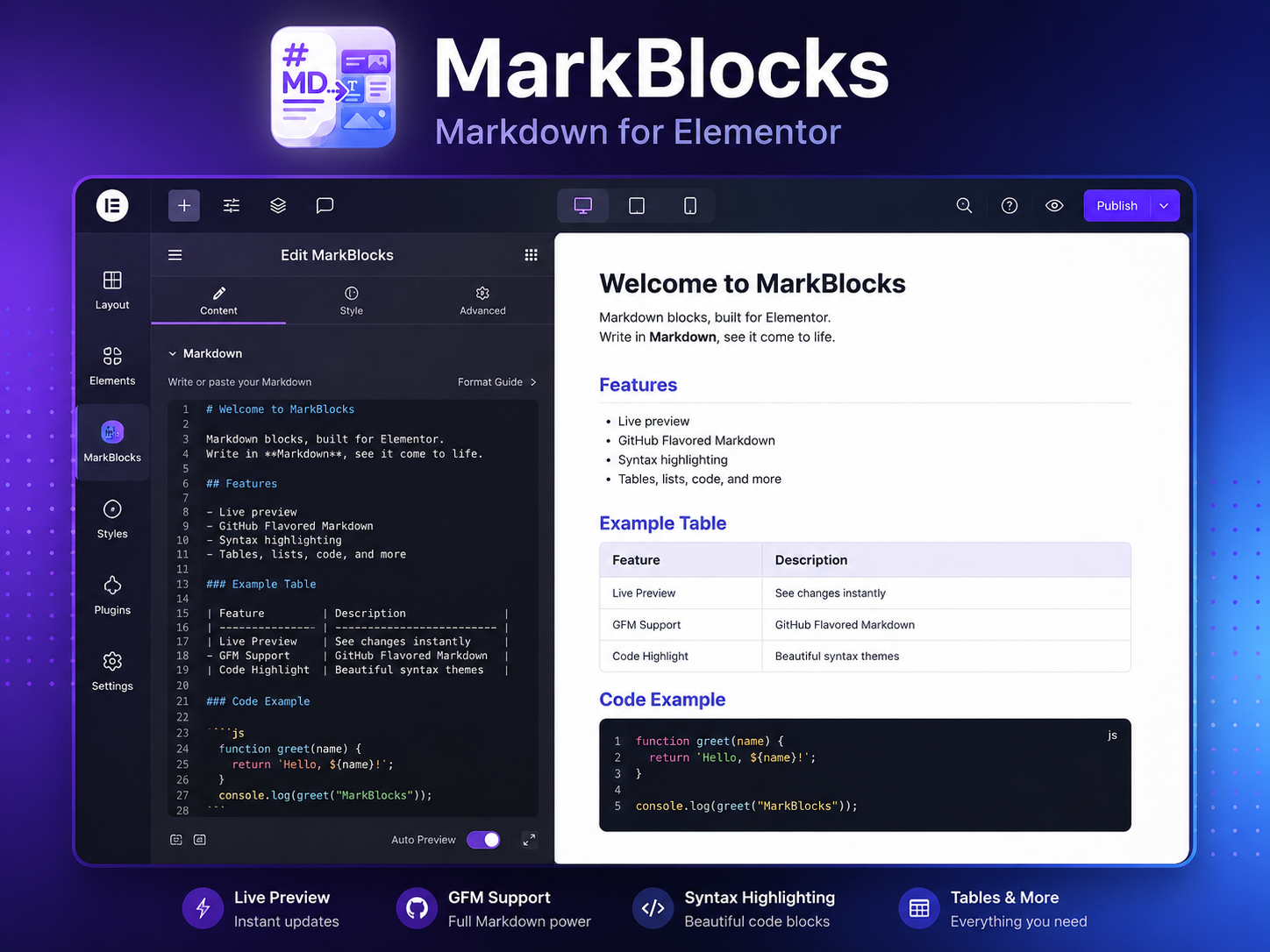Click inside the Markdown code editor
The height and width of the screenshot is (952, 1270).
[x=353, y=608]
